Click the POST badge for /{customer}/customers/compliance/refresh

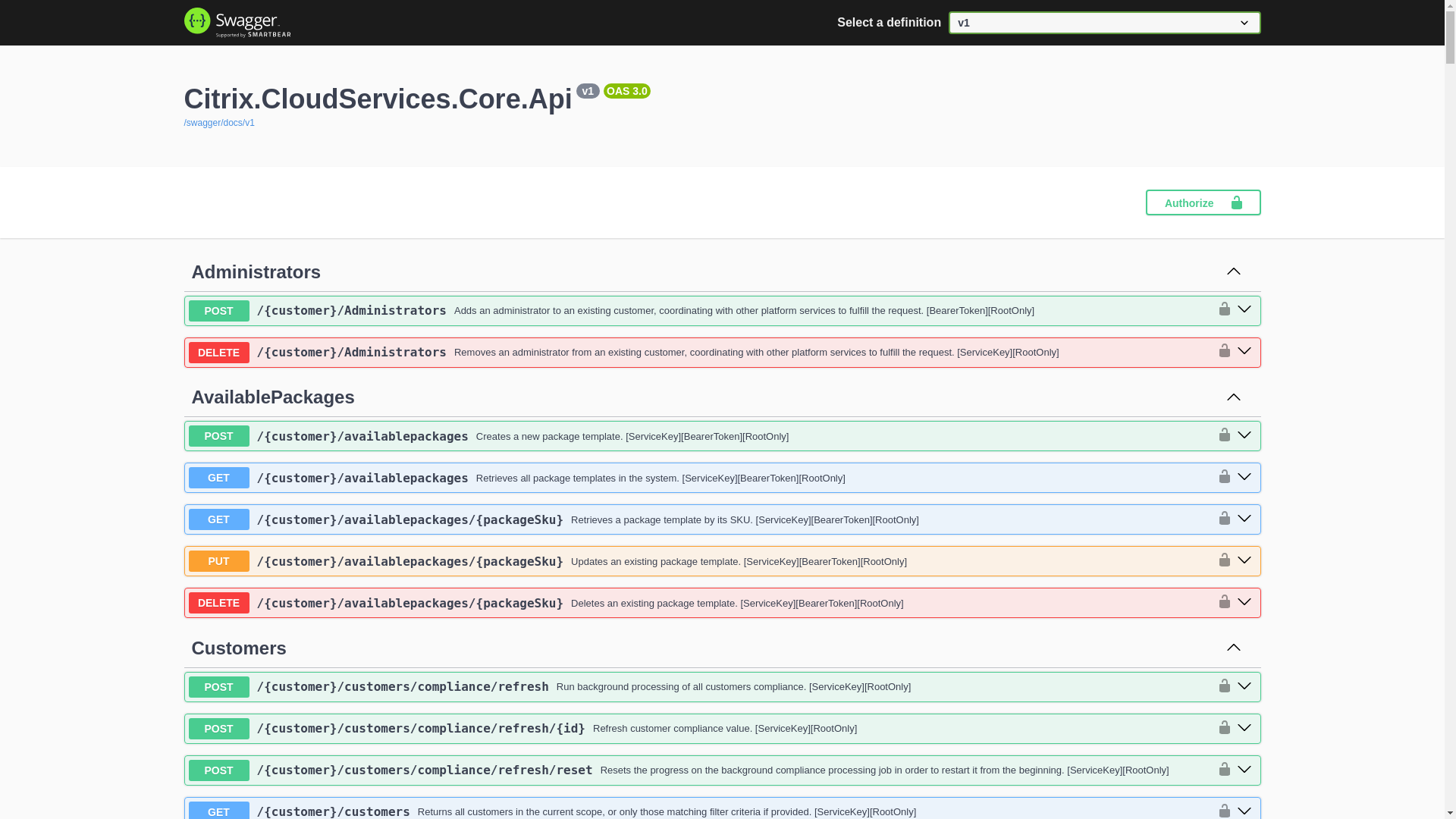click(x=218, y=687)
